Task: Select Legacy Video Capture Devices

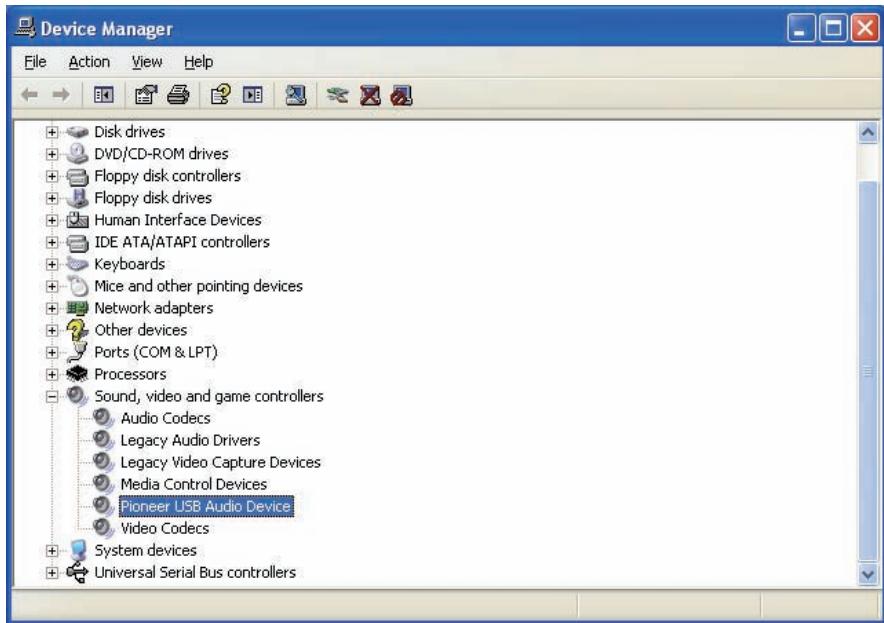Action: pyautogui.click(x=220, y=462)
